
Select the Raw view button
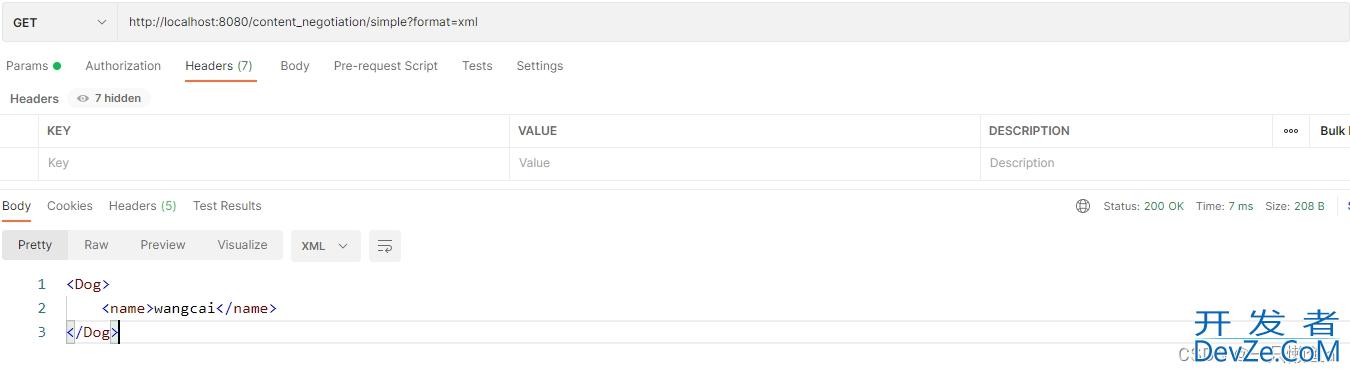(x=96, y=245)
